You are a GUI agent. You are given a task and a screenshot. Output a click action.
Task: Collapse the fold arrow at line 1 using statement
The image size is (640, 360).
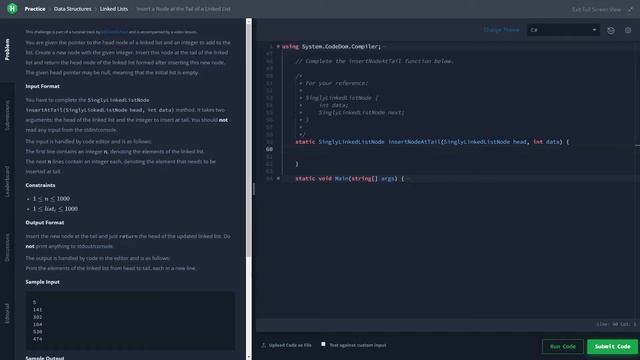tap(278, 47)
